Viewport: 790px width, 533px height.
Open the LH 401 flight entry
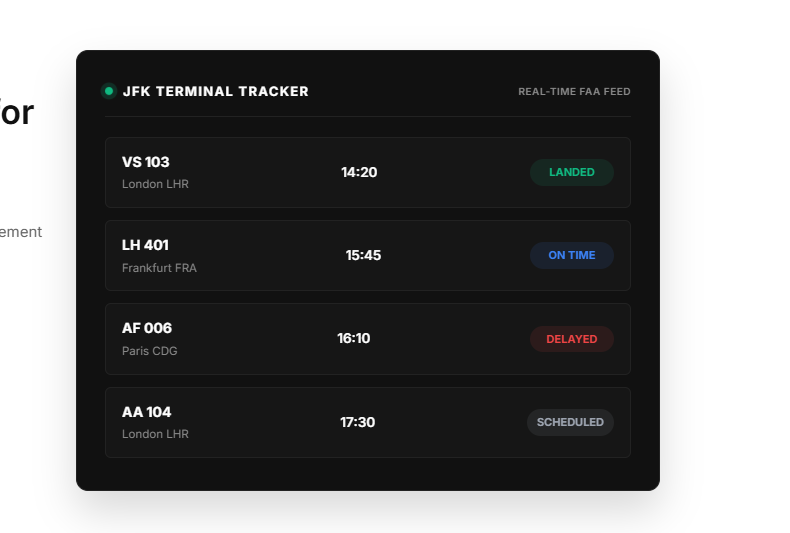point(368,255)
